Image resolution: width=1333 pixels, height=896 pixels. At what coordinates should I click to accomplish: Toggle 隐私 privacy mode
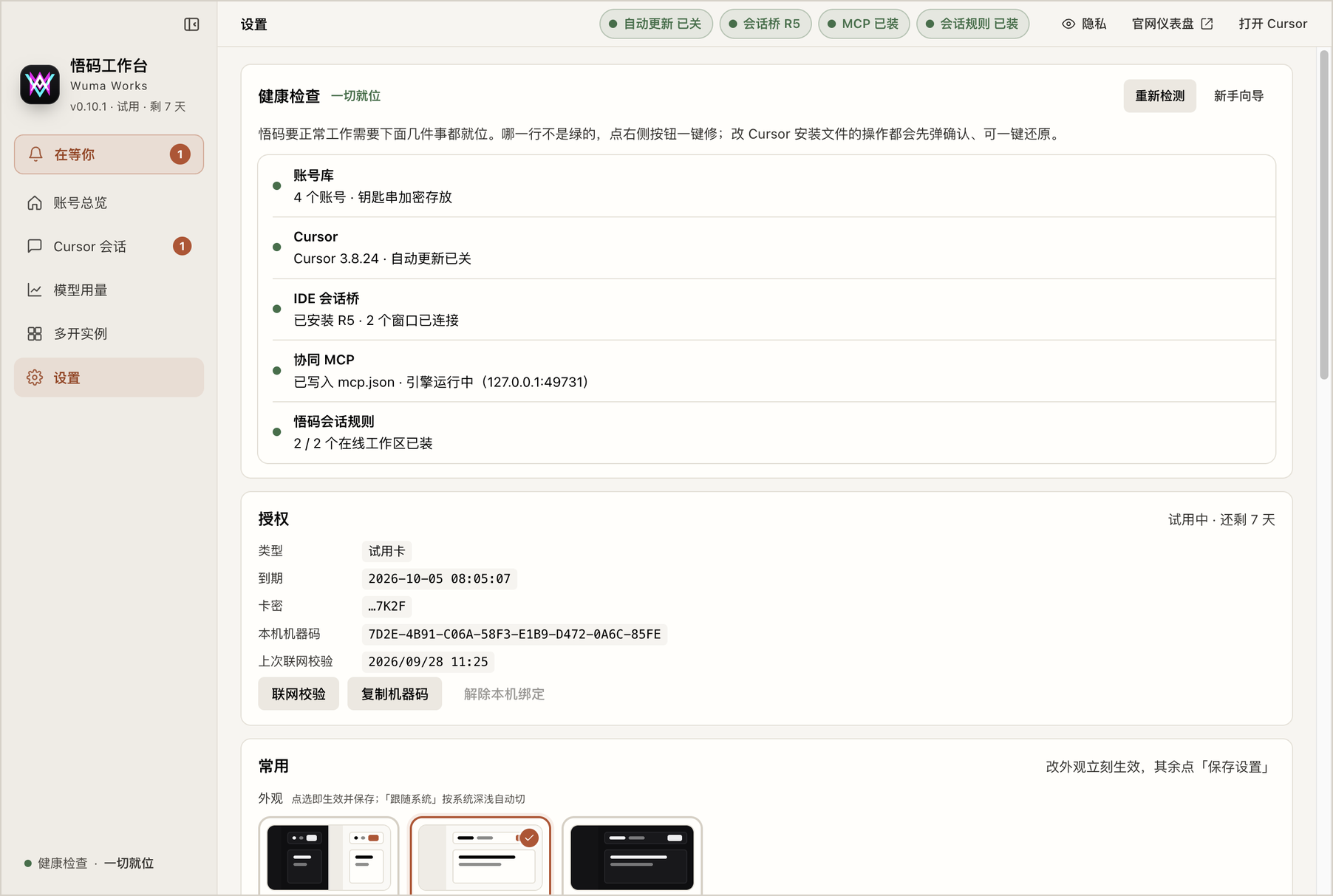pyautogui.click(x=1084, y=24)
